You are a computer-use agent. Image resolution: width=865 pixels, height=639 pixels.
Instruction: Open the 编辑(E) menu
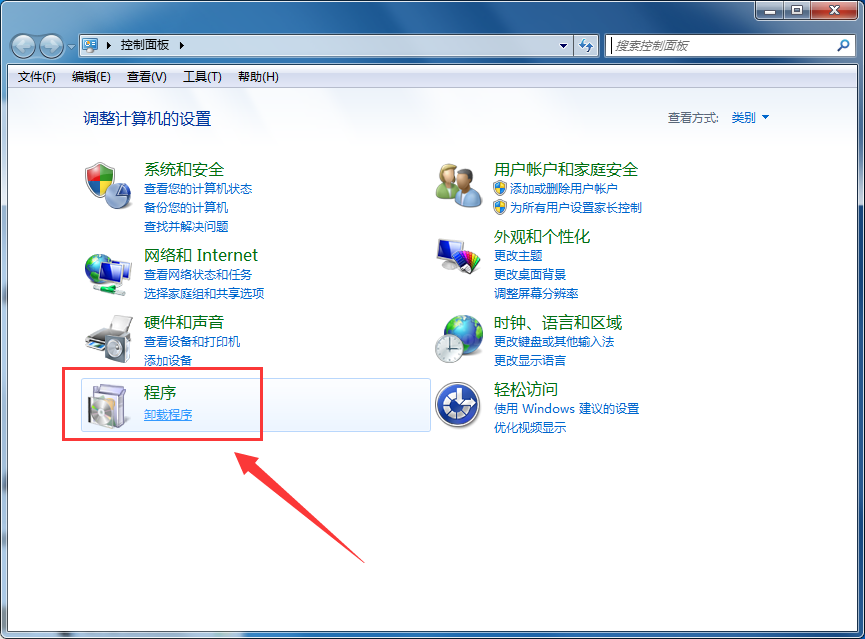(x=91, y=77)
